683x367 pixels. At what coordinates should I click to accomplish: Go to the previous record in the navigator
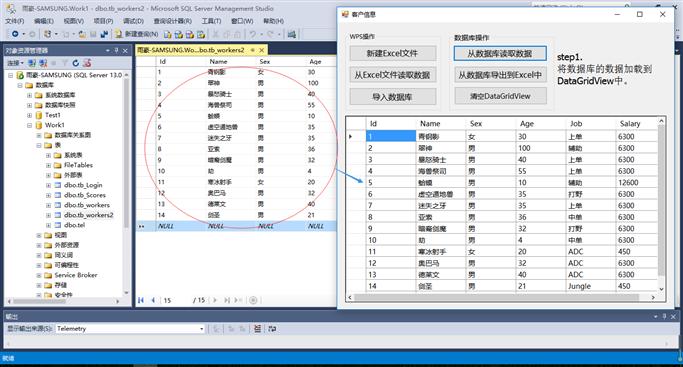pyautogui.click(x=153, y=300)
